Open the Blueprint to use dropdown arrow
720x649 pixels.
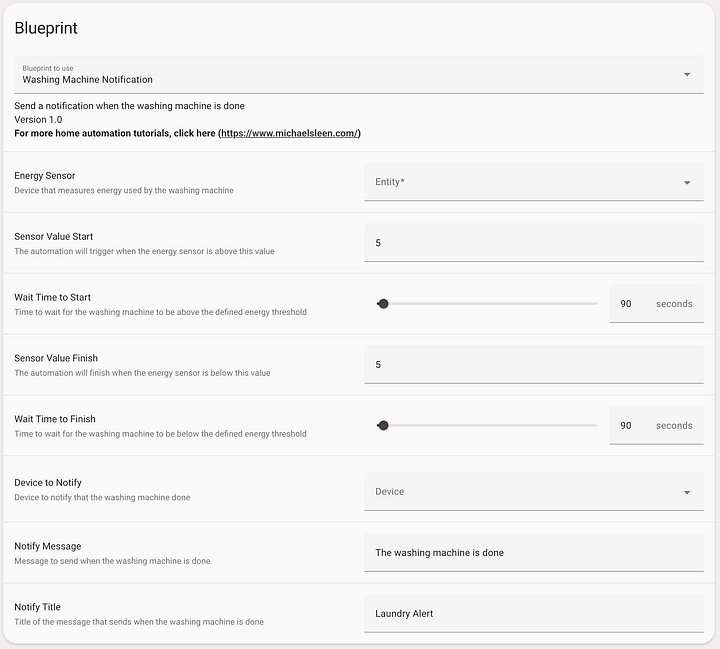click(x=687, y=74)
